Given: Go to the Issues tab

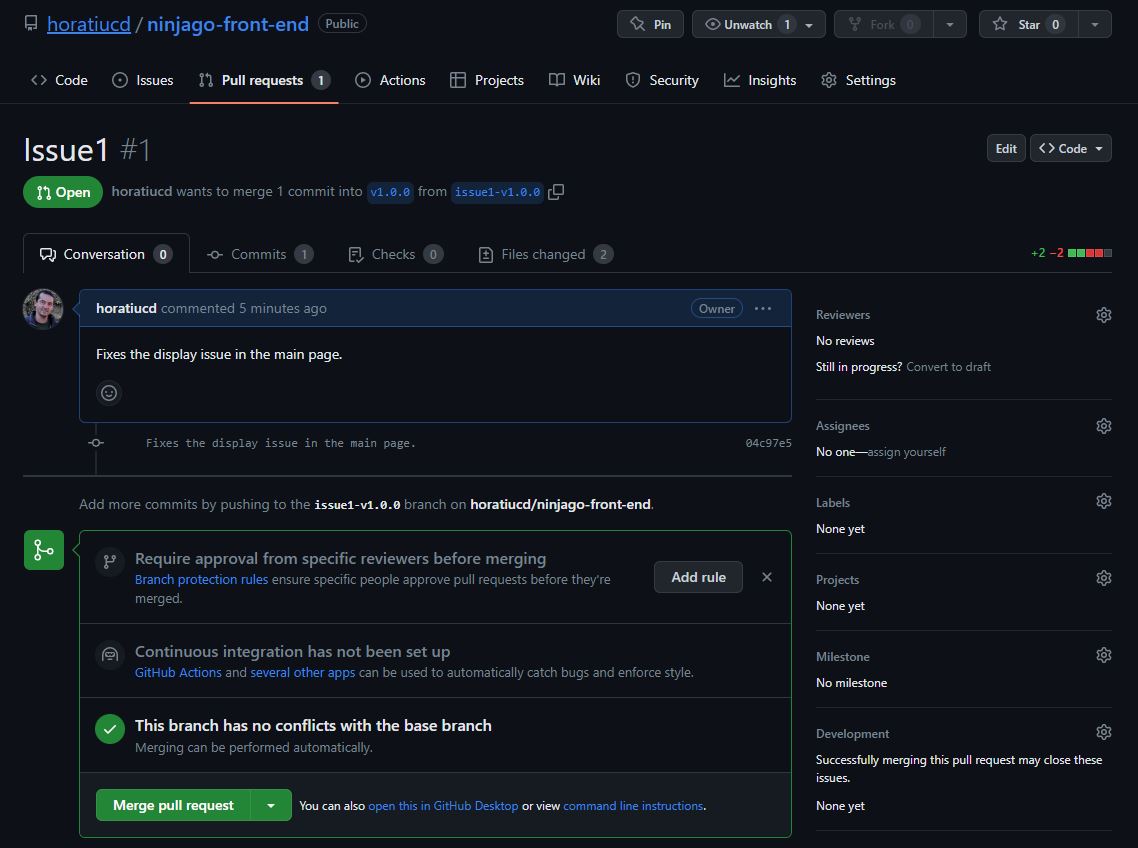Looking at the screenshot, I should [143, 80].
